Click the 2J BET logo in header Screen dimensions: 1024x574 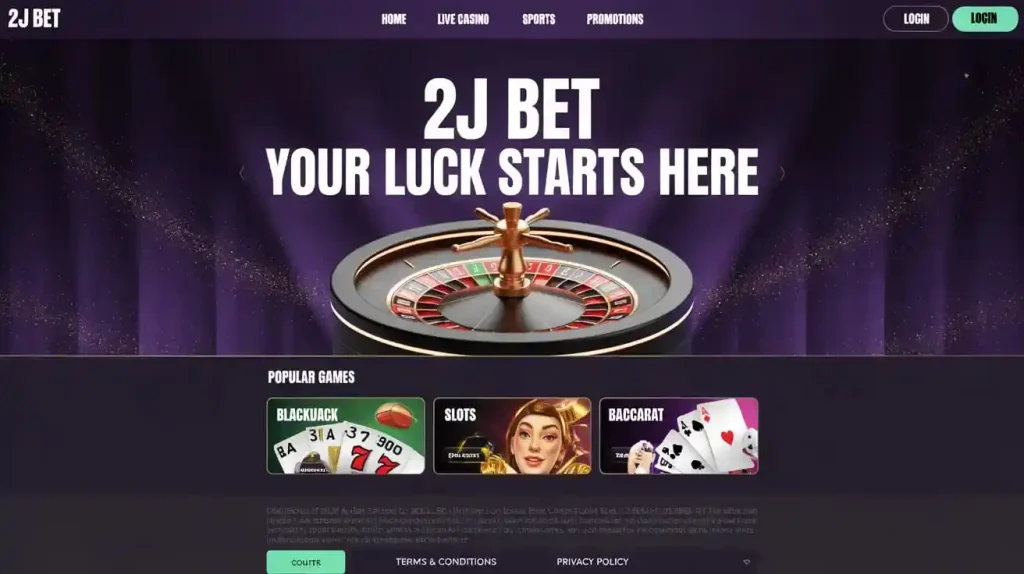pos(34,19)
